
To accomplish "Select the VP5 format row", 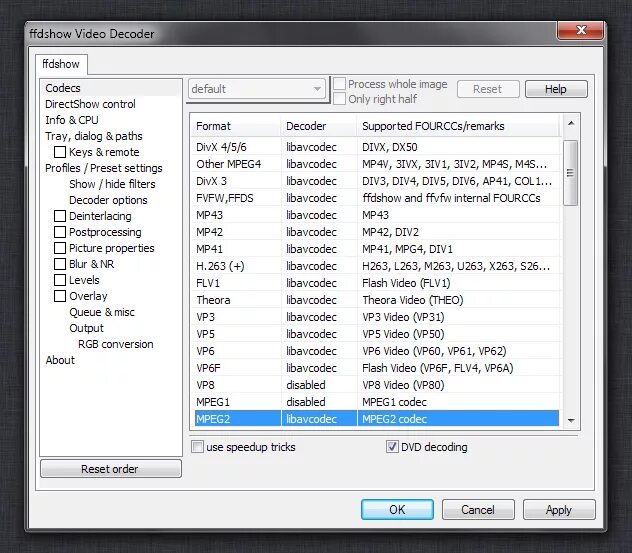I will (x=376, y=334).
